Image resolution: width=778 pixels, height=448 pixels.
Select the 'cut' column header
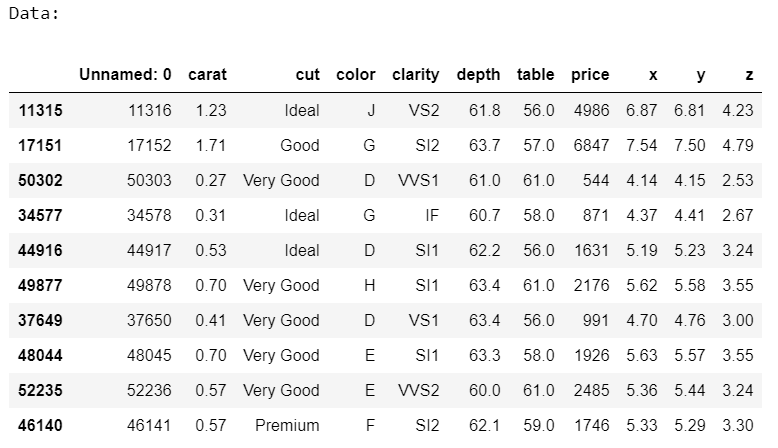point(308,75)
